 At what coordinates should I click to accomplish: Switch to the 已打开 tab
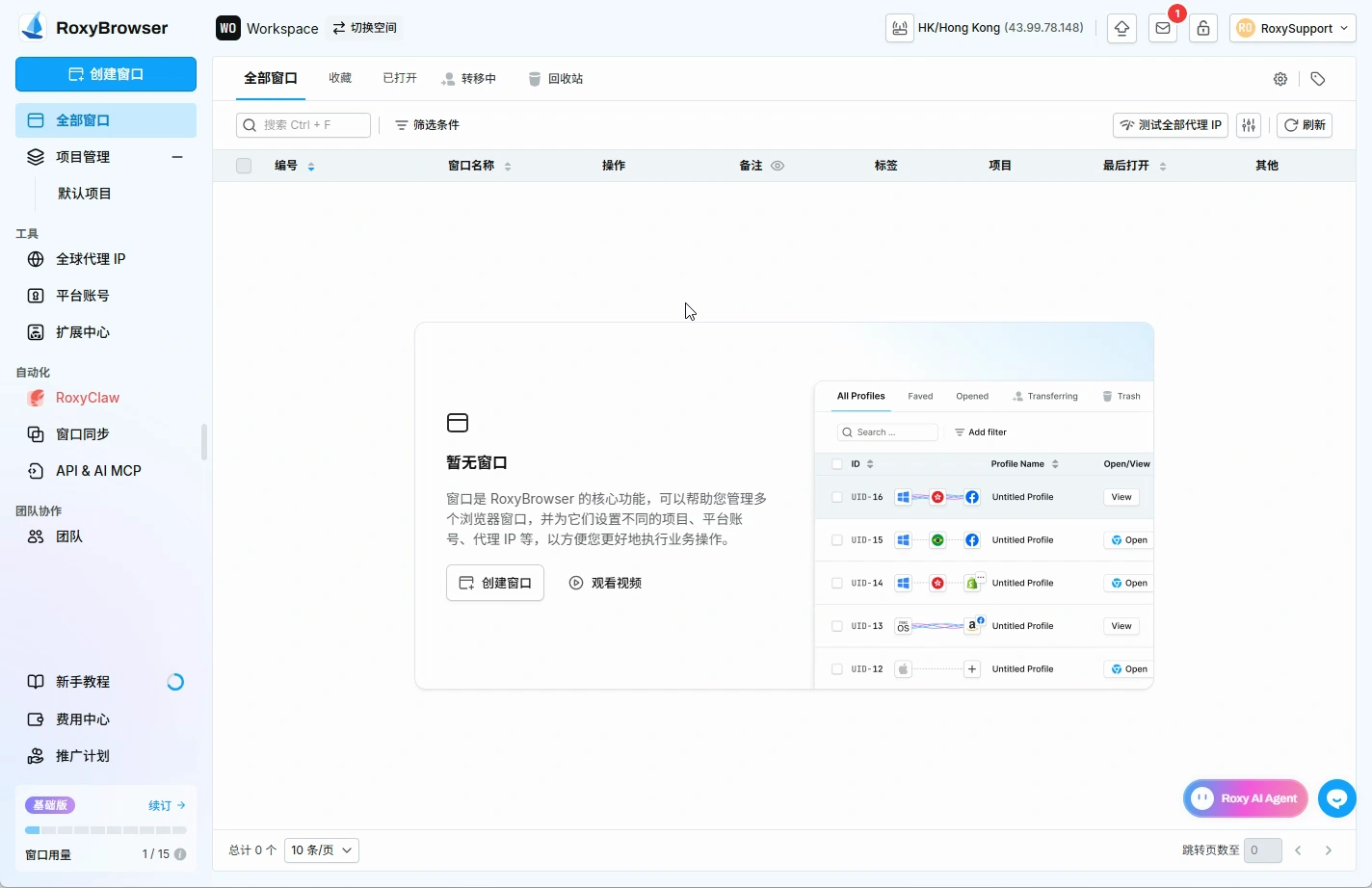coord(400,79)
